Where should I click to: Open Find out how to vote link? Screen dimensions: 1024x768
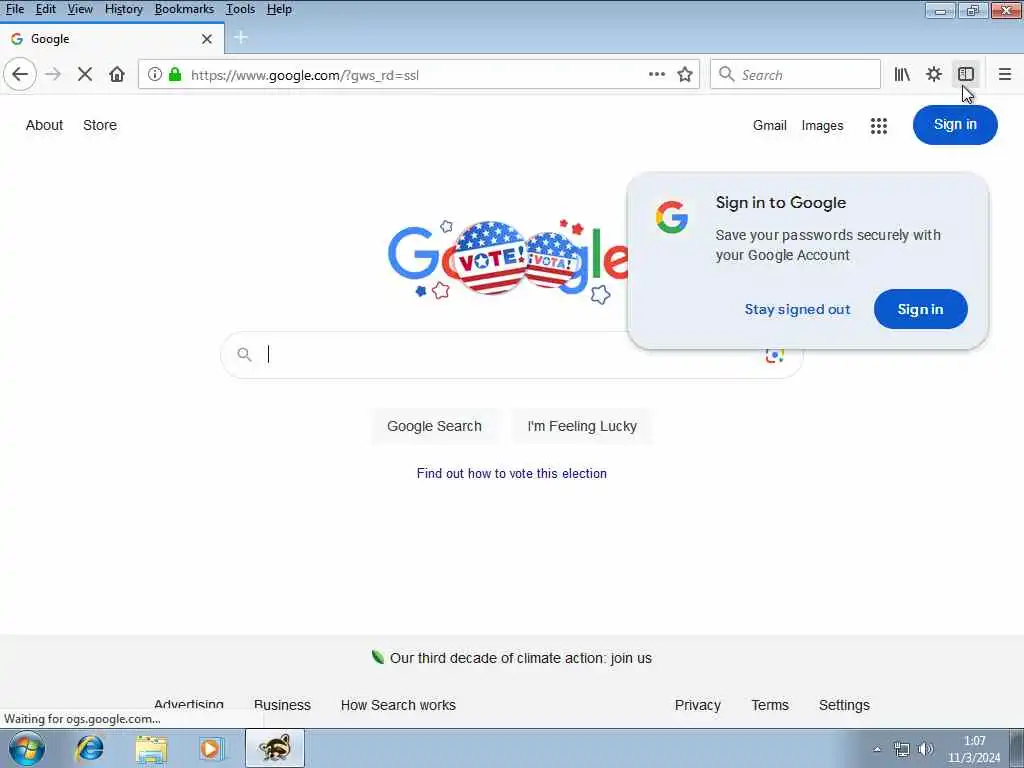pos(511,473)
